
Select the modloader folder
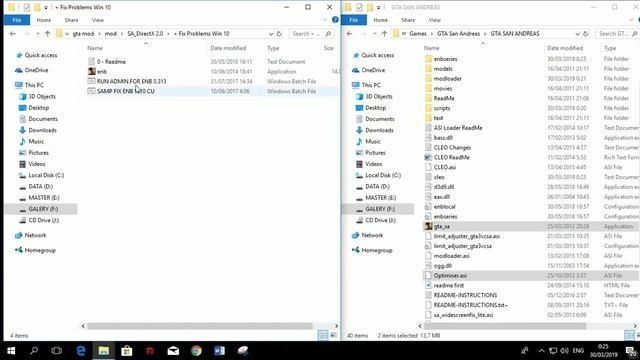[447, 78]
